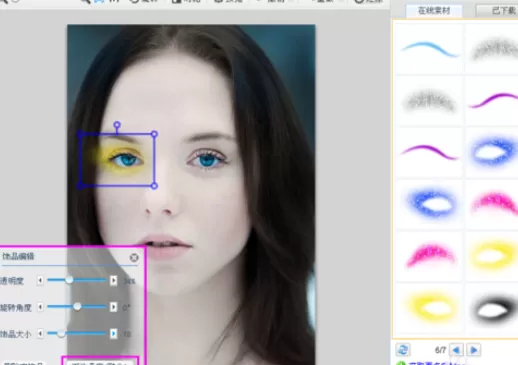Pick purple stroke eyeshadow above blue sparkle ring

coord(493,101)
